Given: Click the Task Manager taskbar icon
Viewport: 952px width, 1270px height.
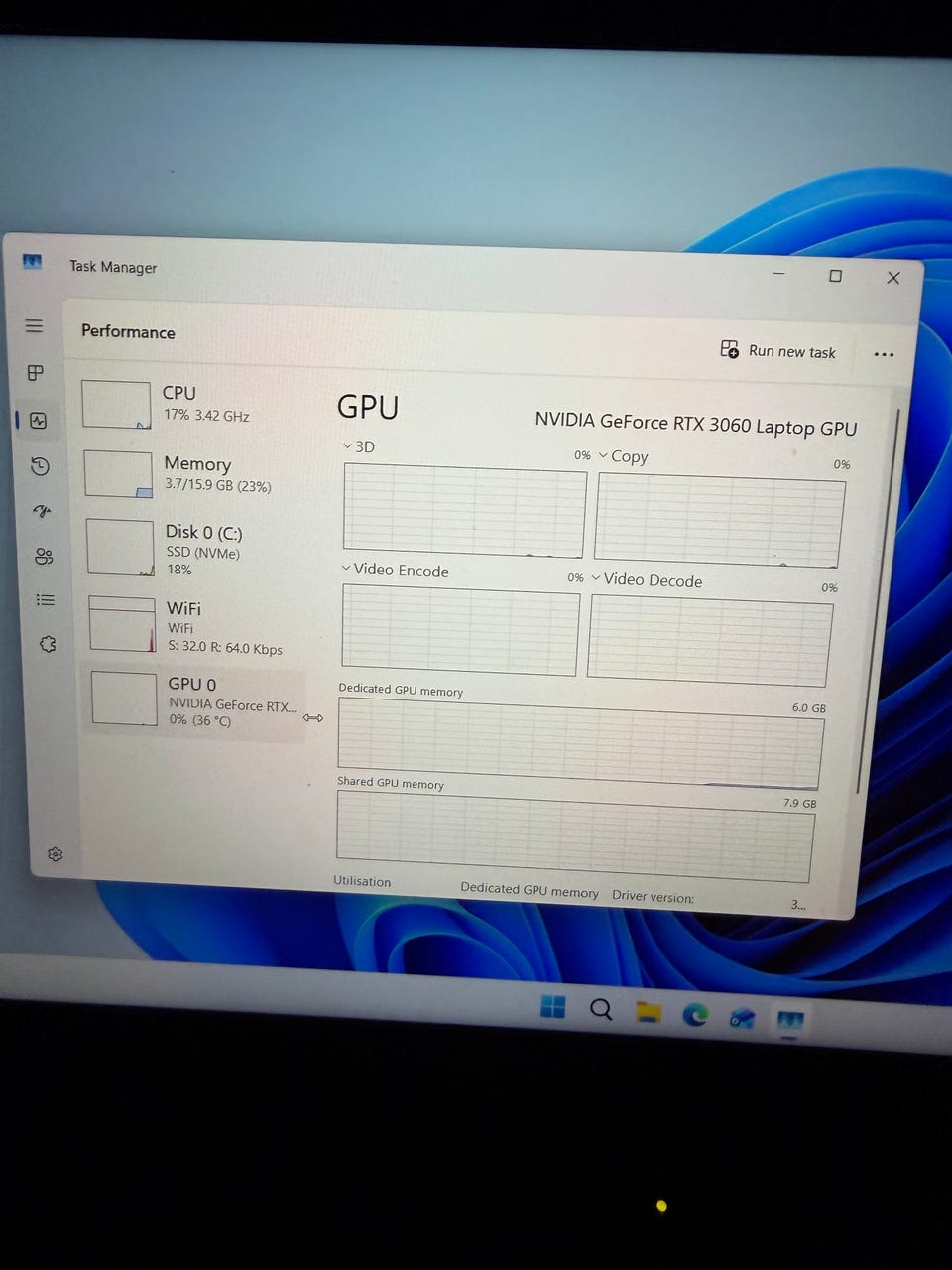Looking at the screenshot, I should (x=789, y=1020).
